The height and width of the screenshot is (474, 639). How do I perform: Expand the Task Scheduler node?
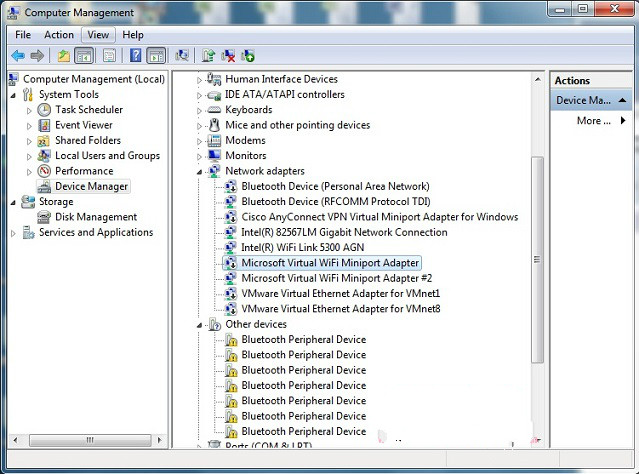point(29,110)
